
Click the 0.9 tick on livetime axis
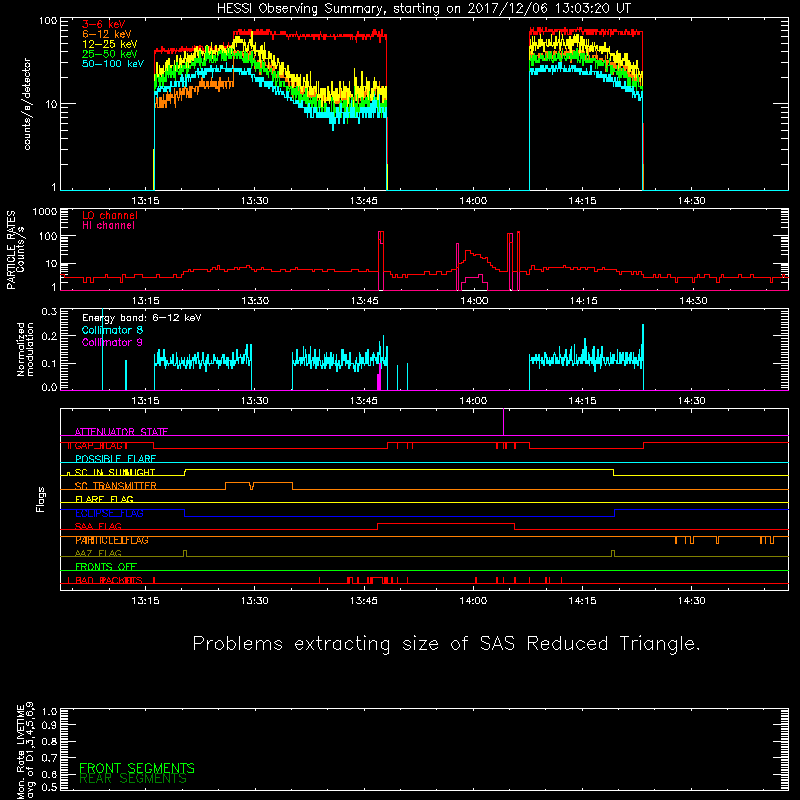49,725
